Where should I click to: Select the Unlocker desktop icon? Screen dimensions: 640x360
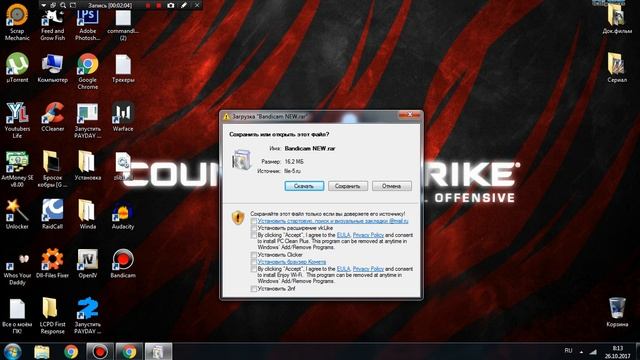coord(17,214)
